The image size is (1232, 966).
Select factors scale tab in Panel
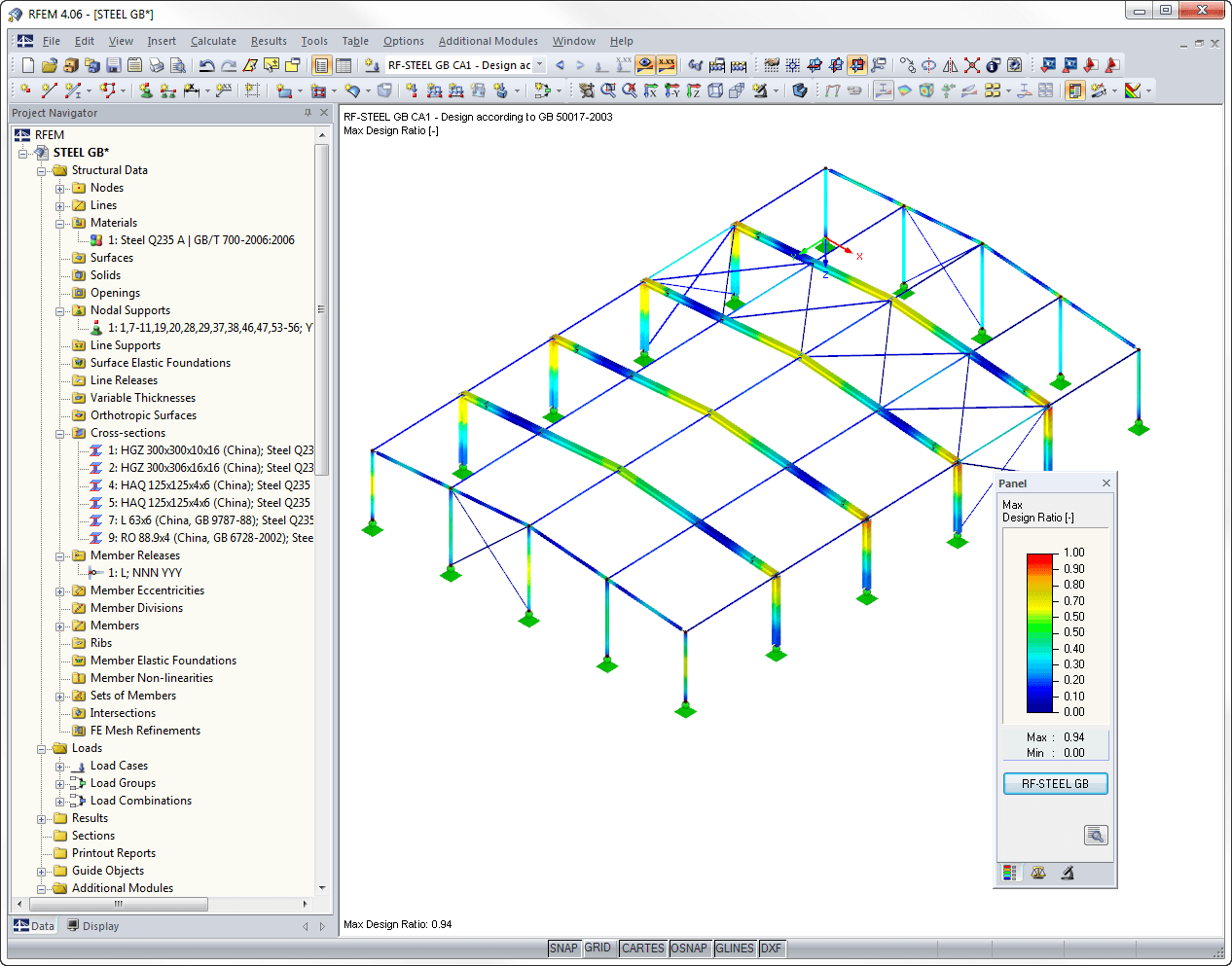(1038, 873)
